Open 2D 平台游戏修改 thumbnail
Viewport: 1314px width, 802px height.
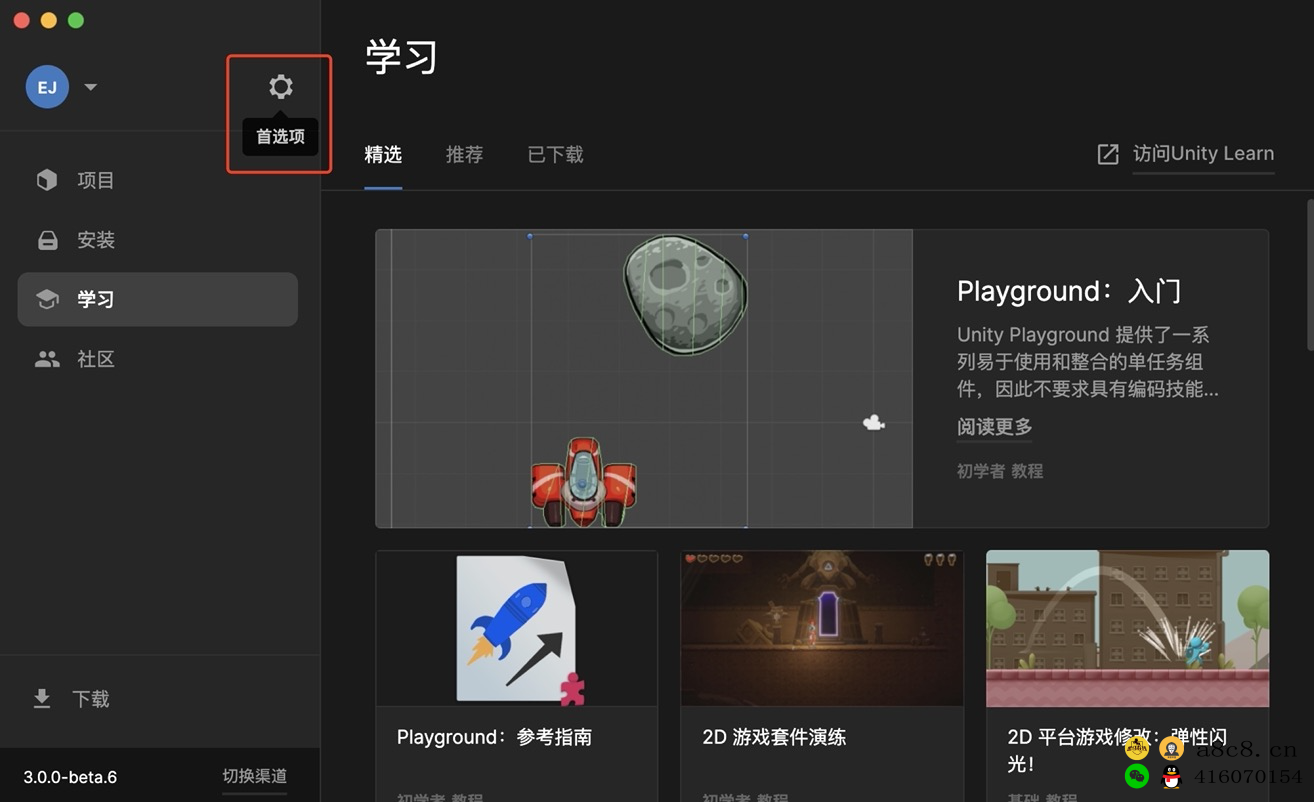[x=1127, y=629]
